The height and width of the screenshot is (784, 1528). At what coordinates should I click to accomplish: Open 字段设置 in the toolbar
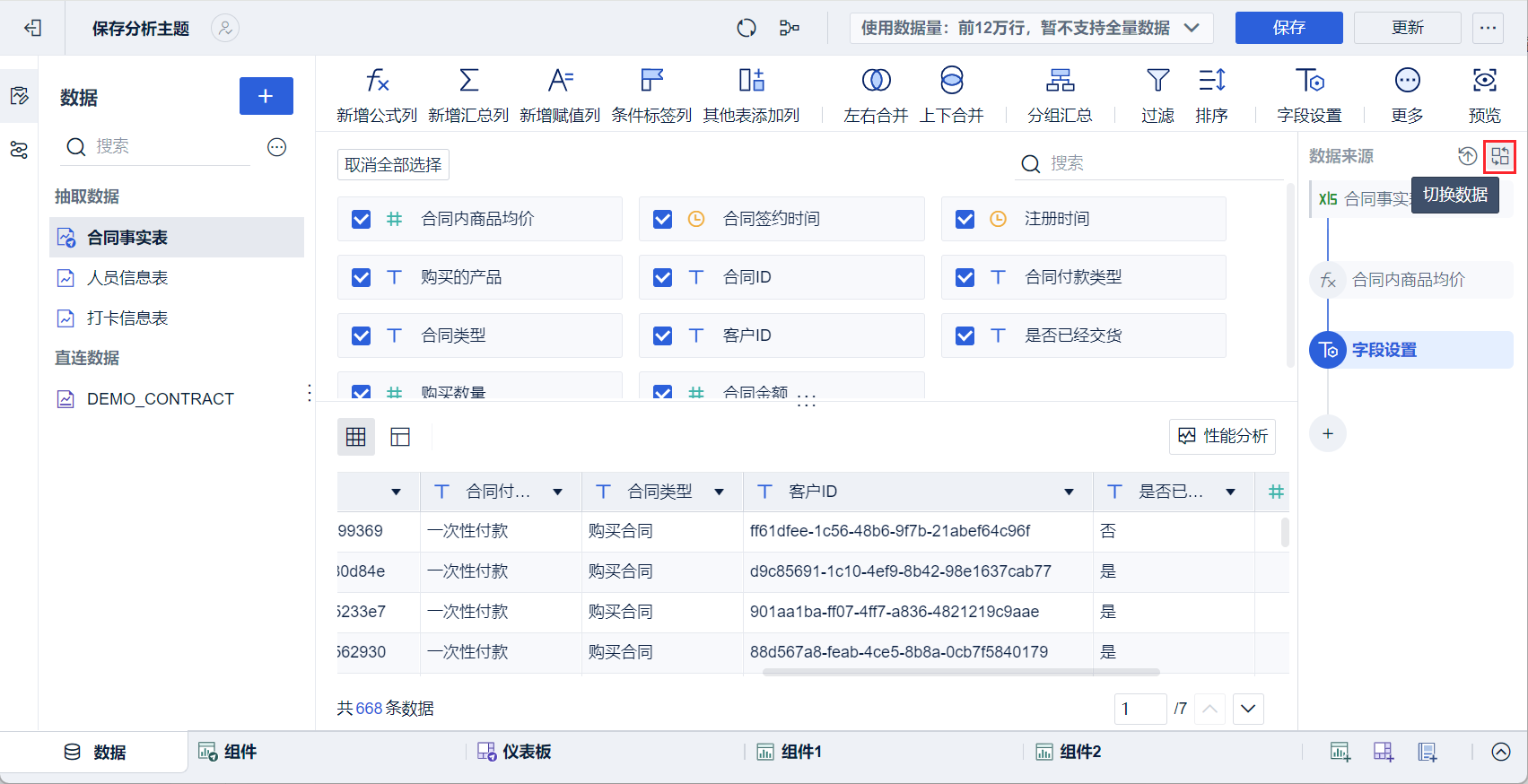point(1310,95)
